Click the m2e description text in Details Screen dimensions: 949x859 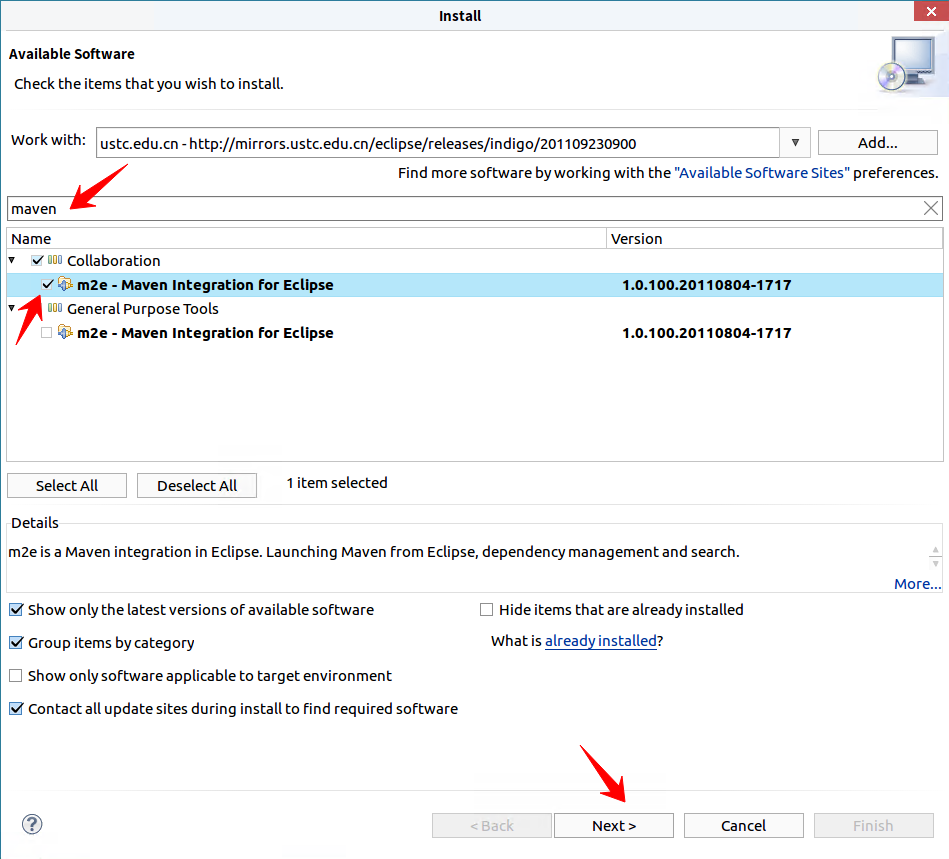click(x=374, y=552)
